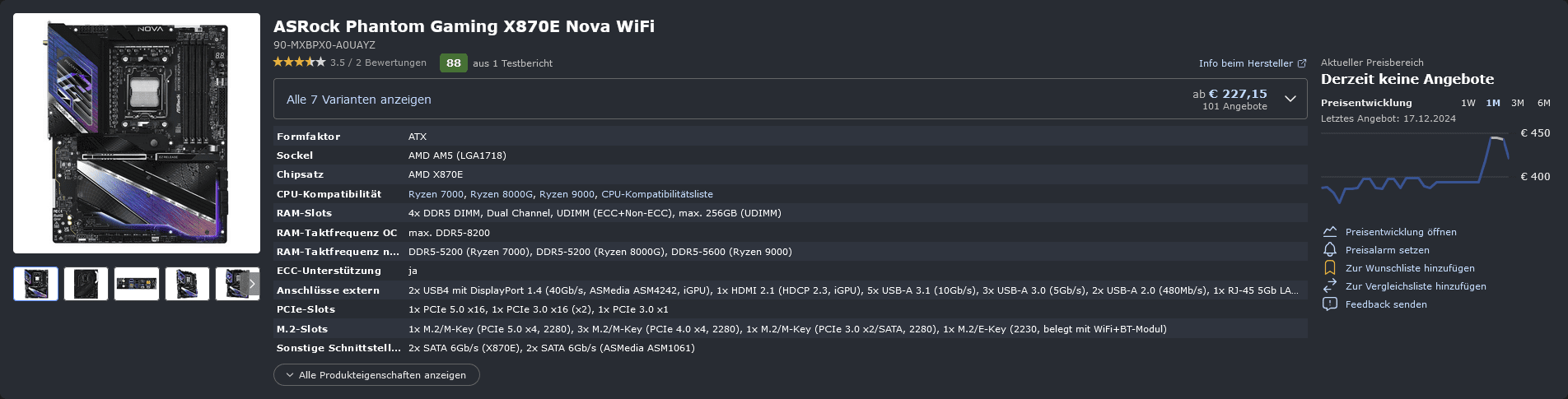This screenshot has width=1568, height=399.
Task: Select the second motherboard thumbnail
Action: pyautogui.click(x=86, y=284)
